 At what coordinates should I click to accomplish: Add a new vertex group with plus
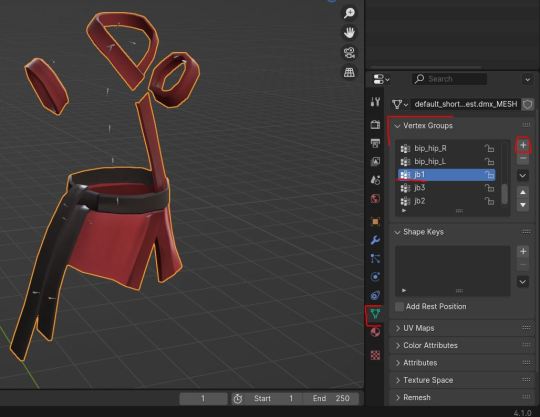(523, 145)
